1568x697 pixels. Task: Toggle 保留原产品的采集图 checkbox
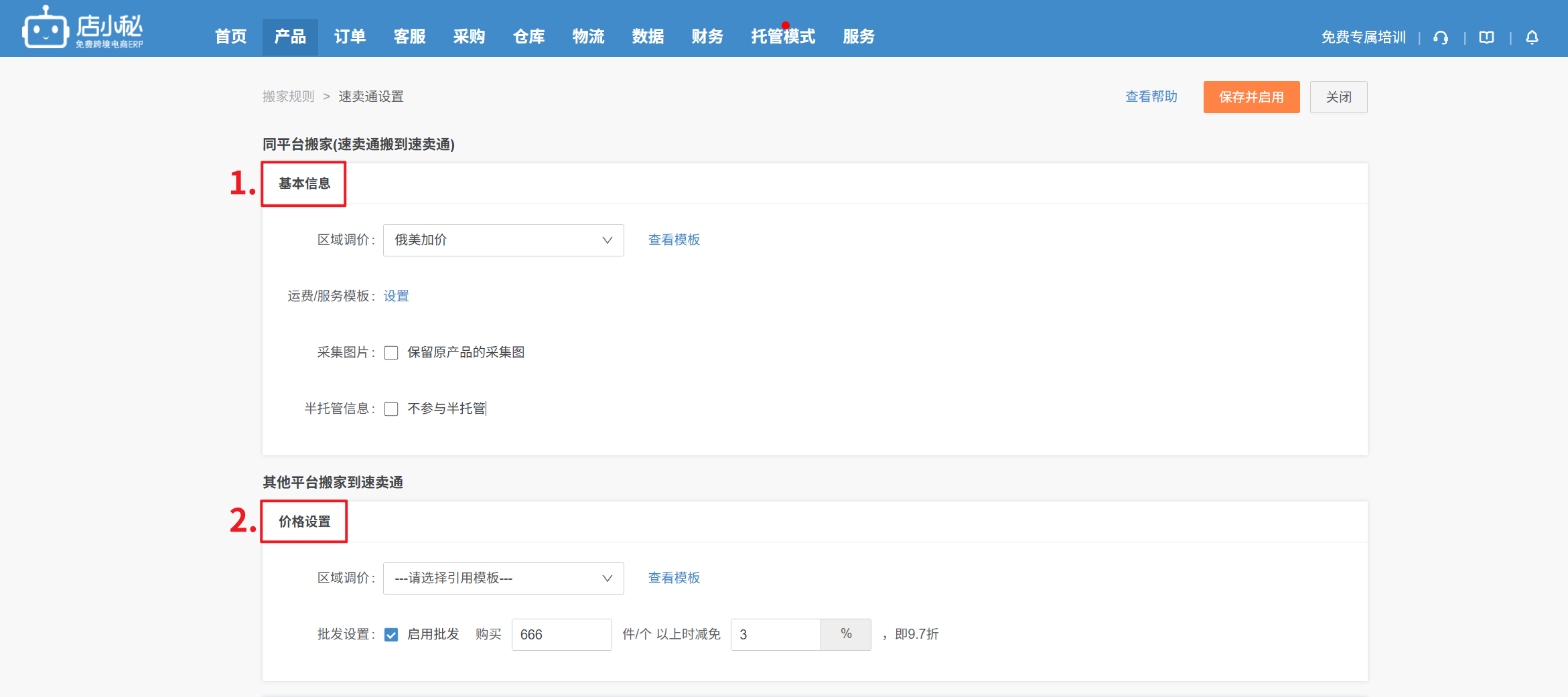[391, 353]
